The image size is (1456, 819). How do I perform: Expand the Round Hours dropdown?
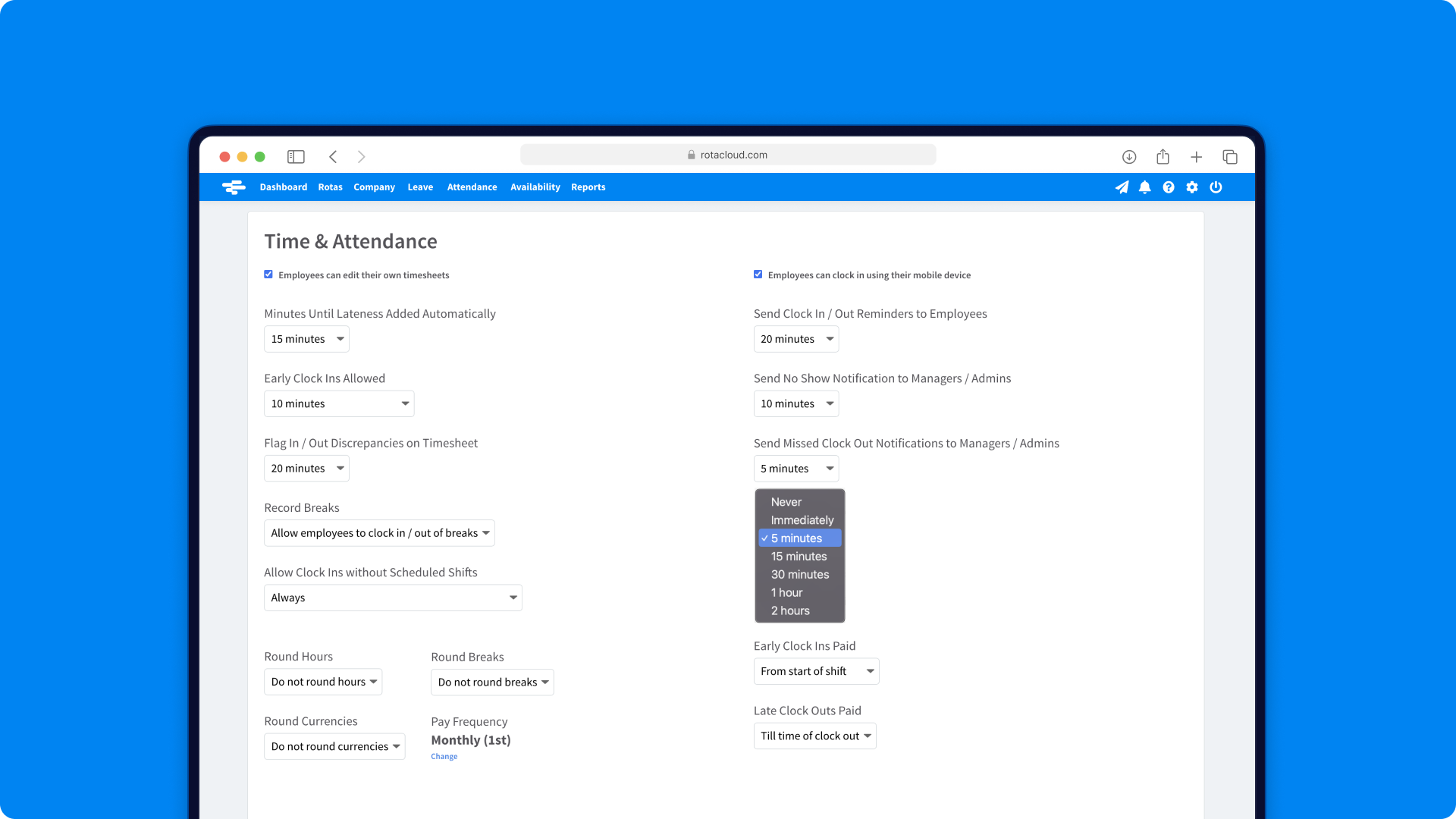[323, 681]
